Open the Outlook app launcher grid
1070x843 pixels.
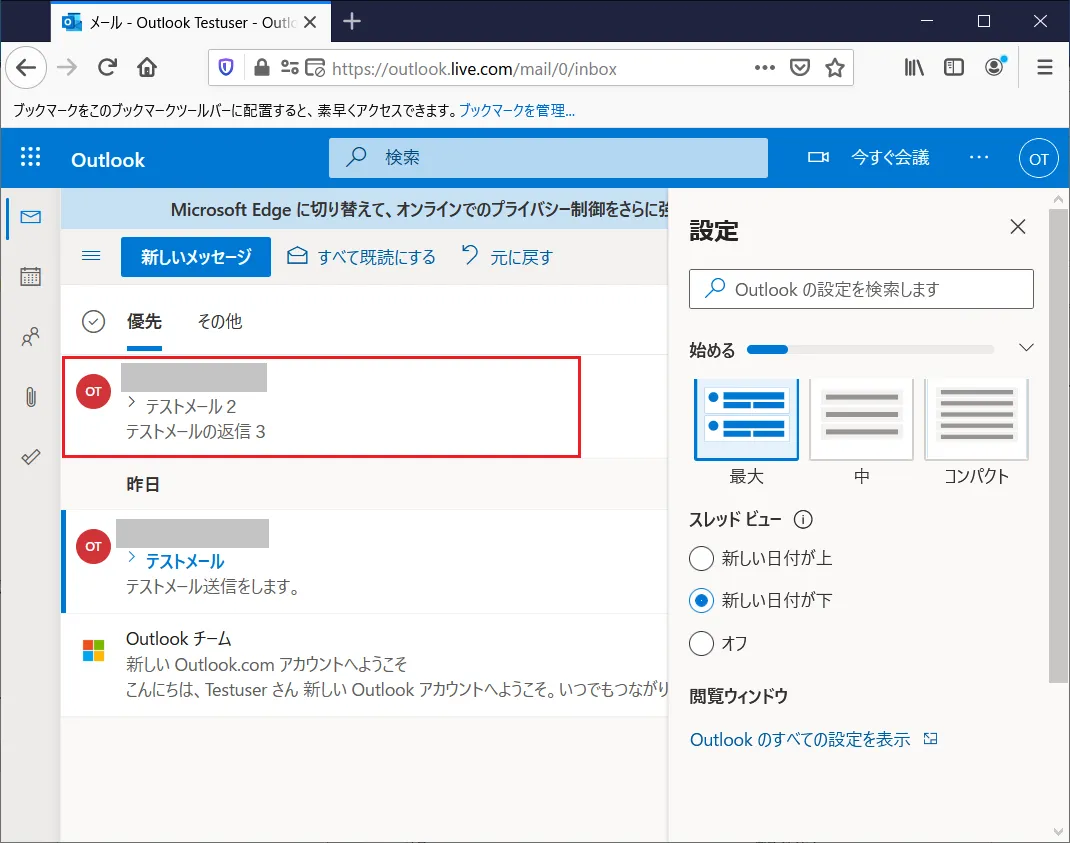pos(30,158)
